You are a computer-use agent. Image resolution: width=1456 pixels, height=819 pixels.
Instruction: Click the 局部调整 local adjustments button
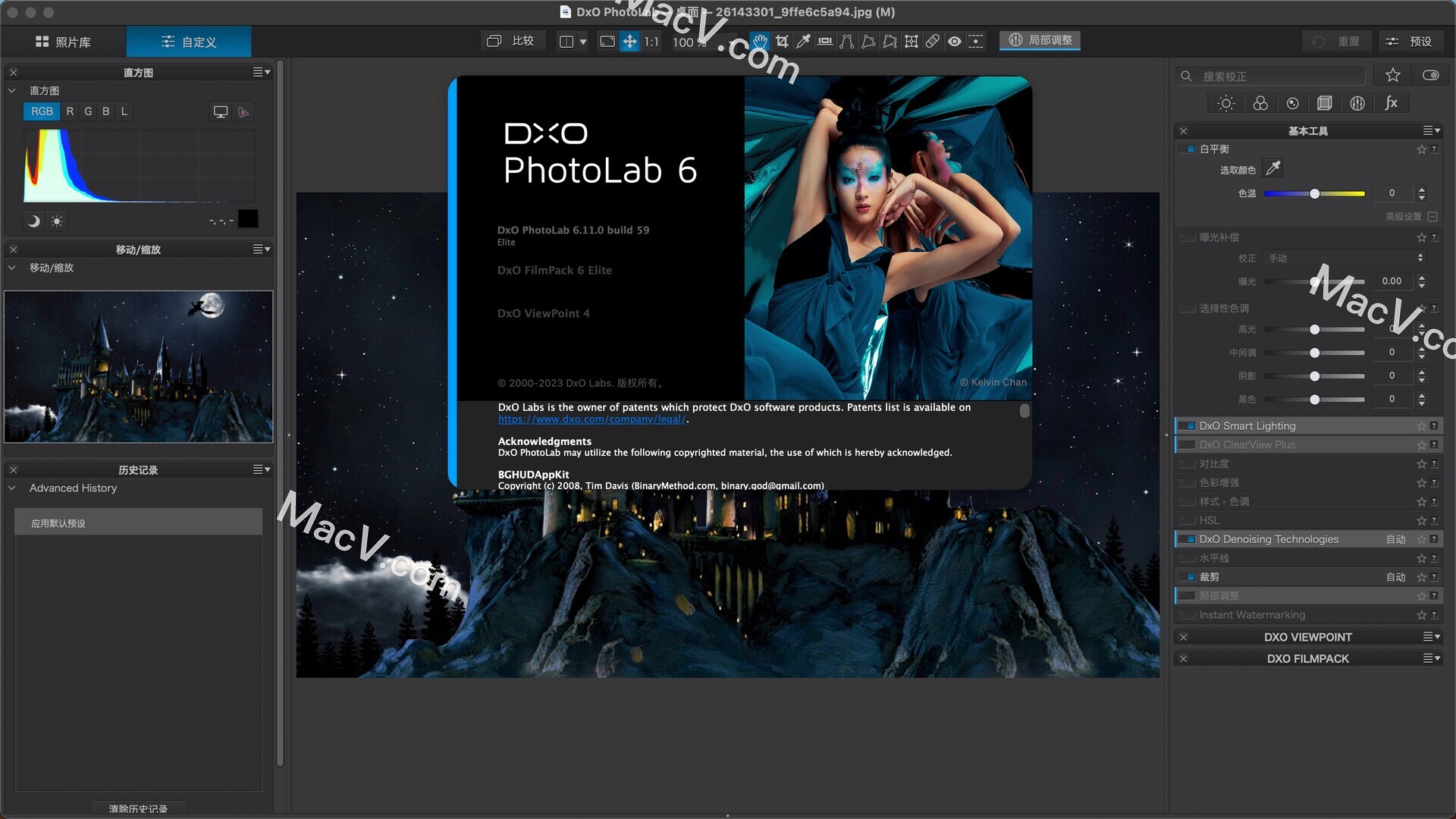coord(1040,40)
